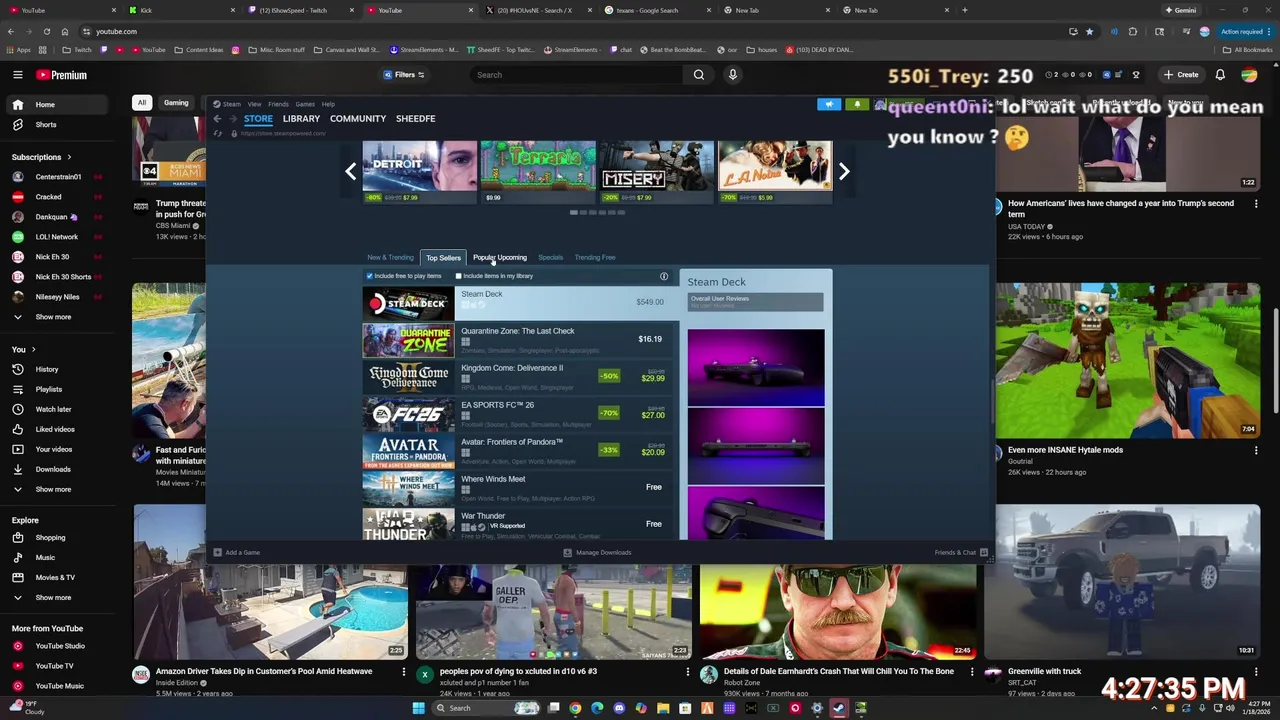Click YouTube search input field
The image size is (1280, 720).
click(x=576, y=75)
